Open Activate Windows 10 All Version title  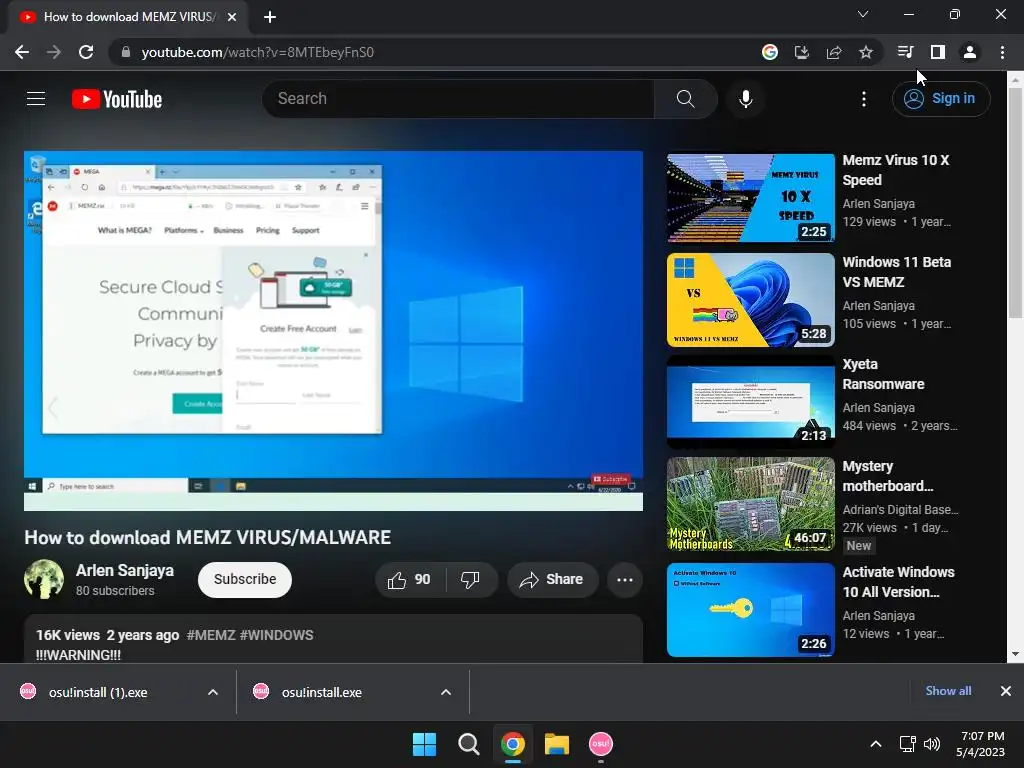[x=898, y=582]
